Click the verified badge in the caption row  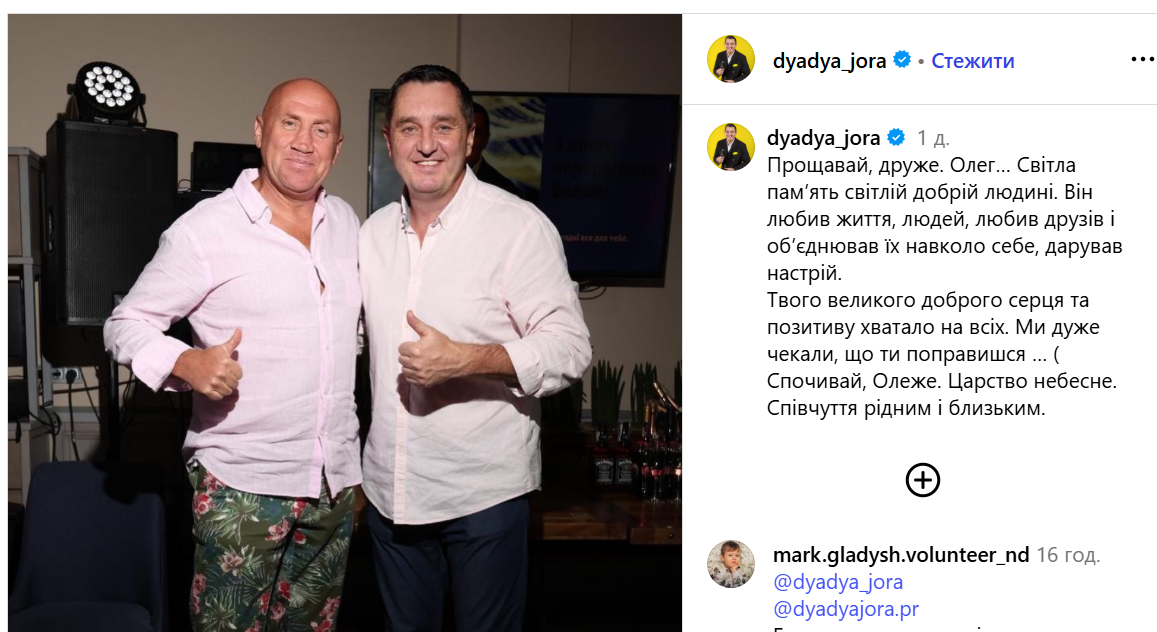point(896,137)
